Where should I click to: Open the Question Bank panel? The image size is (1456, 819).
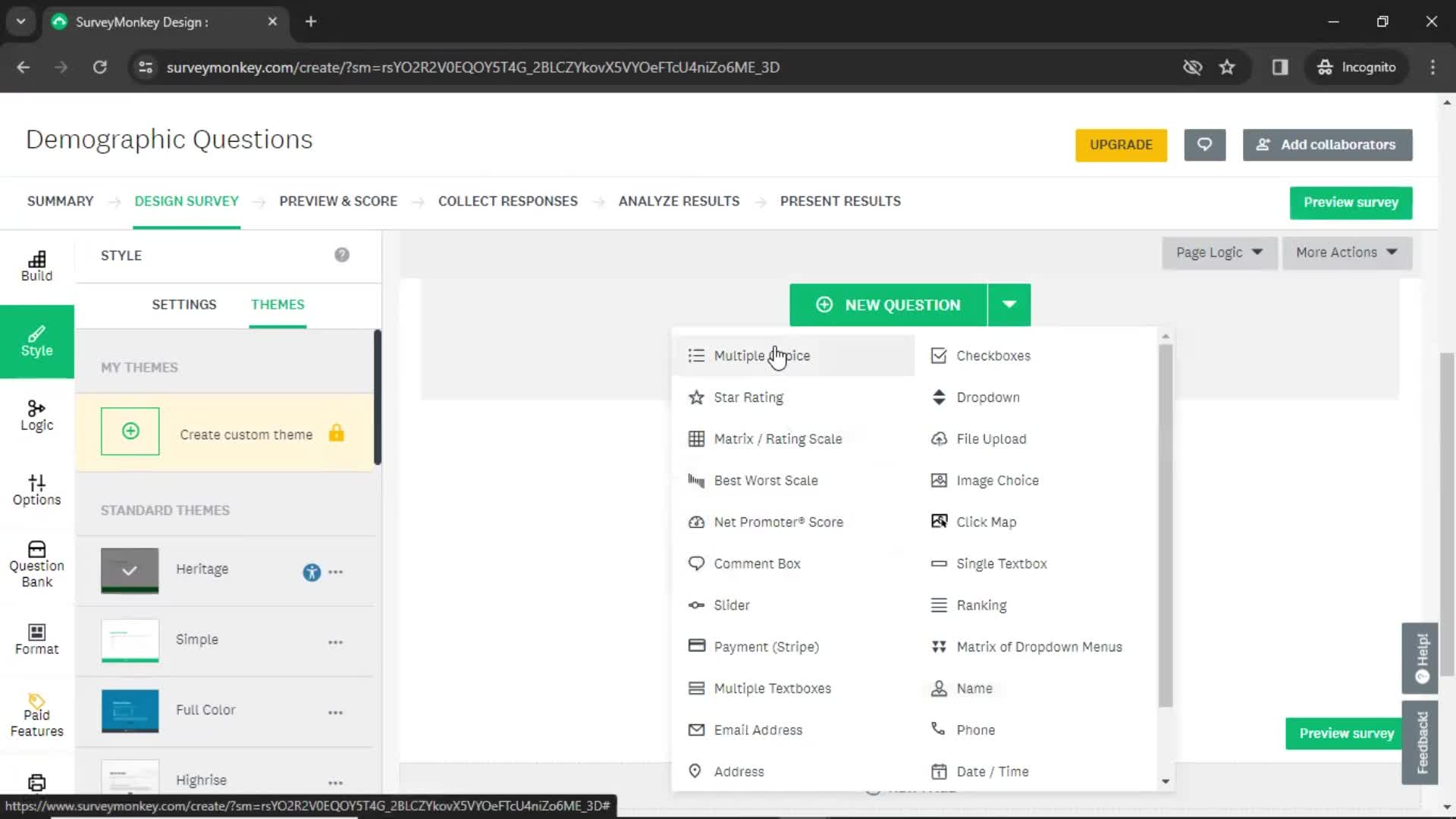point(37,563)
